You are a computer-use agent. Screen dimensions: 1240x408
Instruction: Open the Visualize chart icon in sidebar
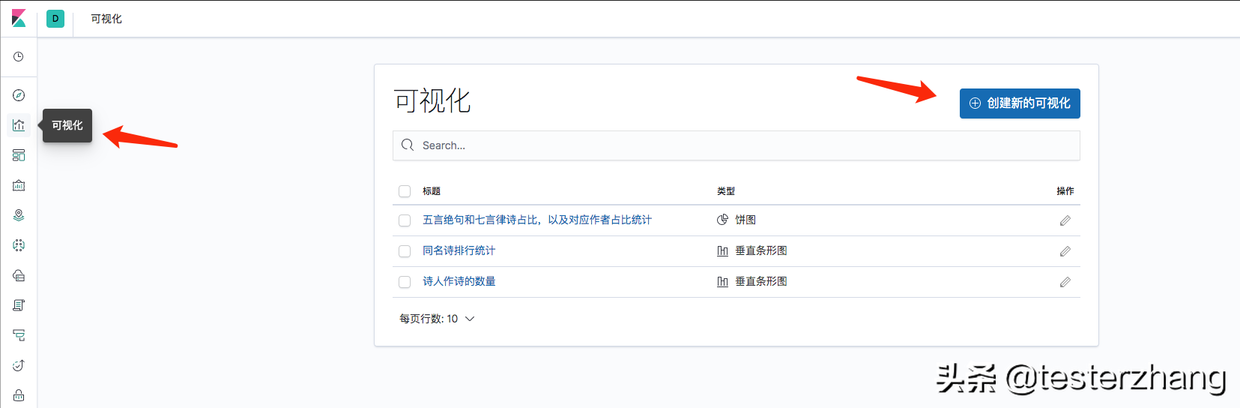coord(18,125)
